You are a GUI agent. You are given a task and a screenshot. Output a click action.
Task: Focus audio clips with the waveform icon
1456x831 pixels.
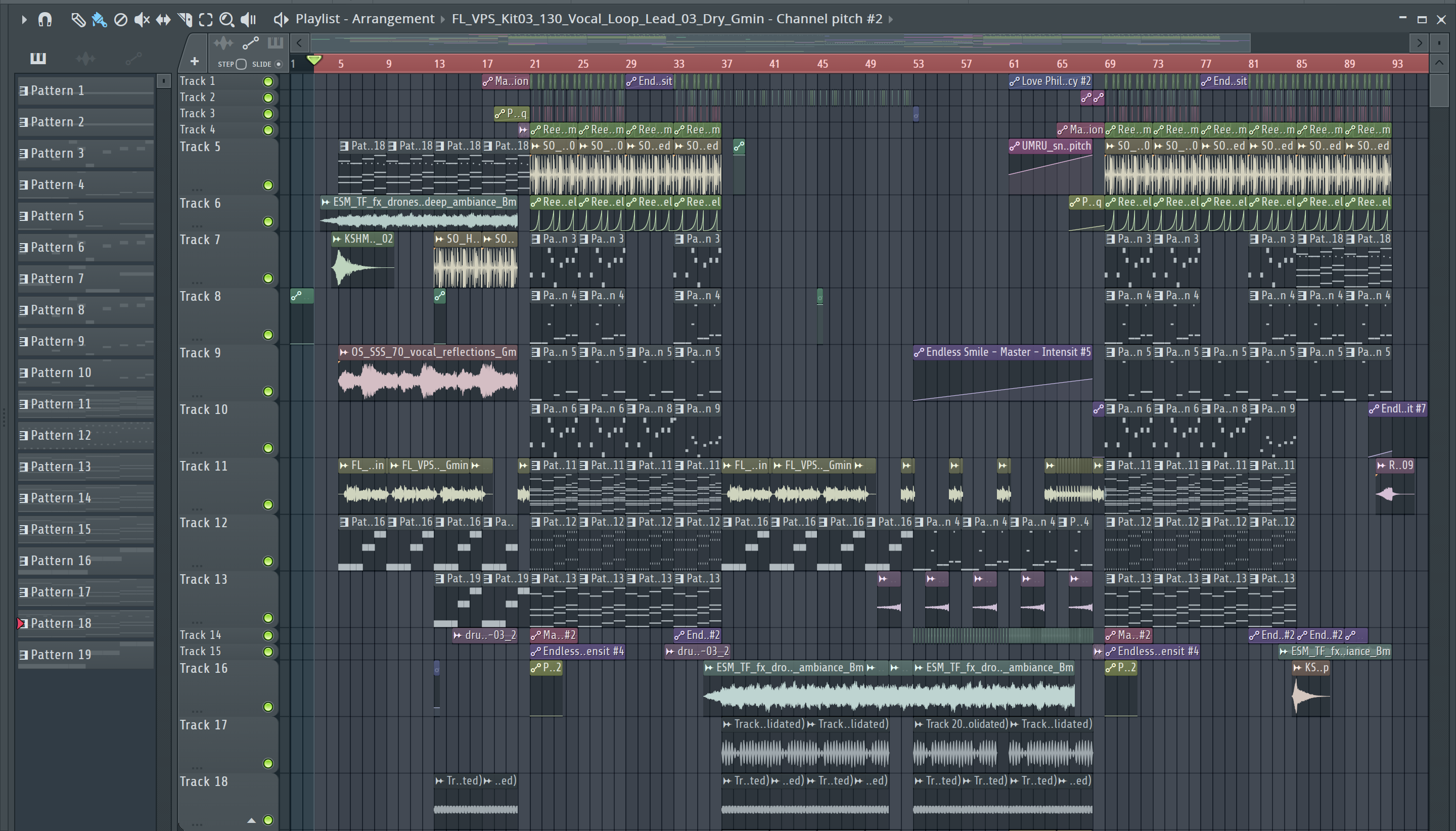[x=223, y=43]
